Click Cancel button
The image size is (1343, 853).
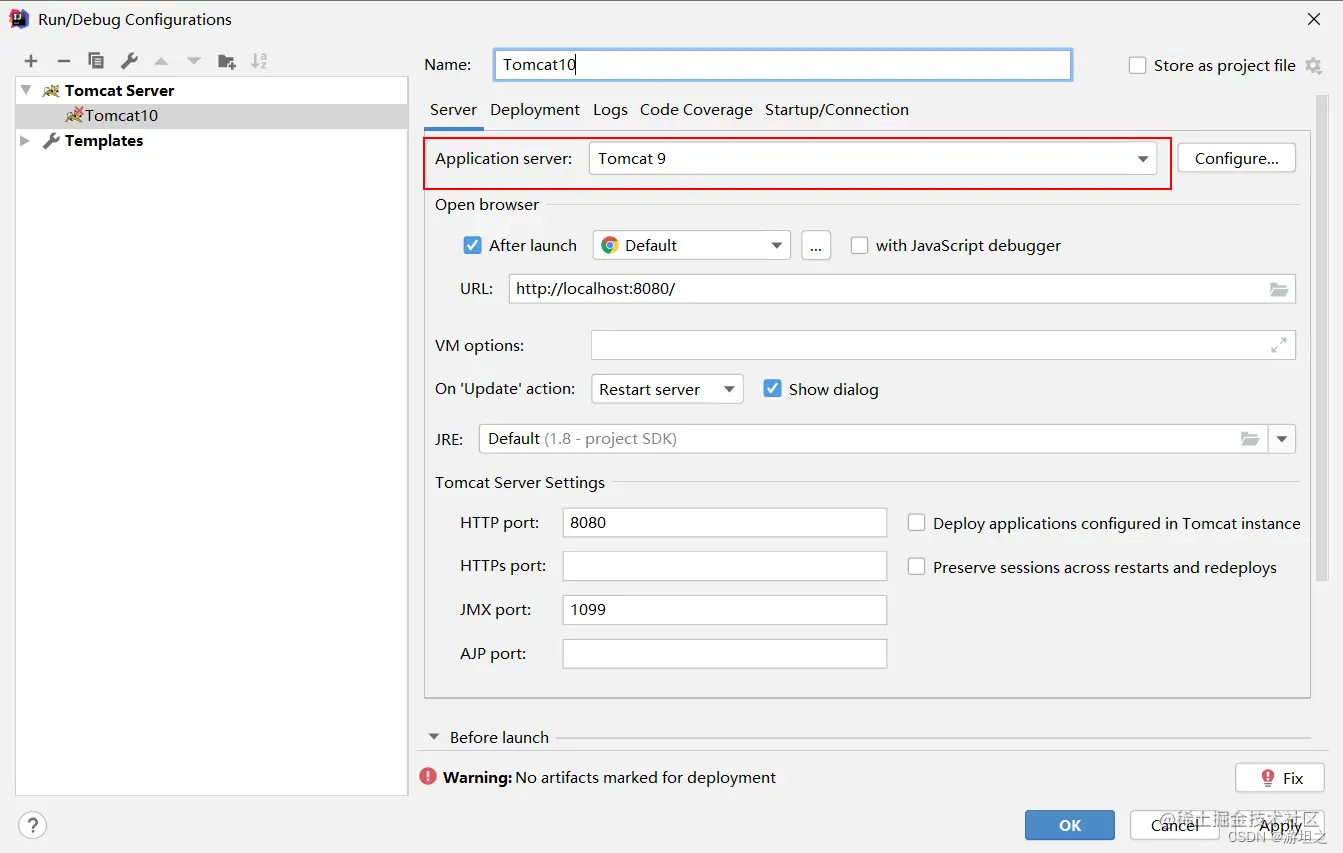(x=1175, y=825)
